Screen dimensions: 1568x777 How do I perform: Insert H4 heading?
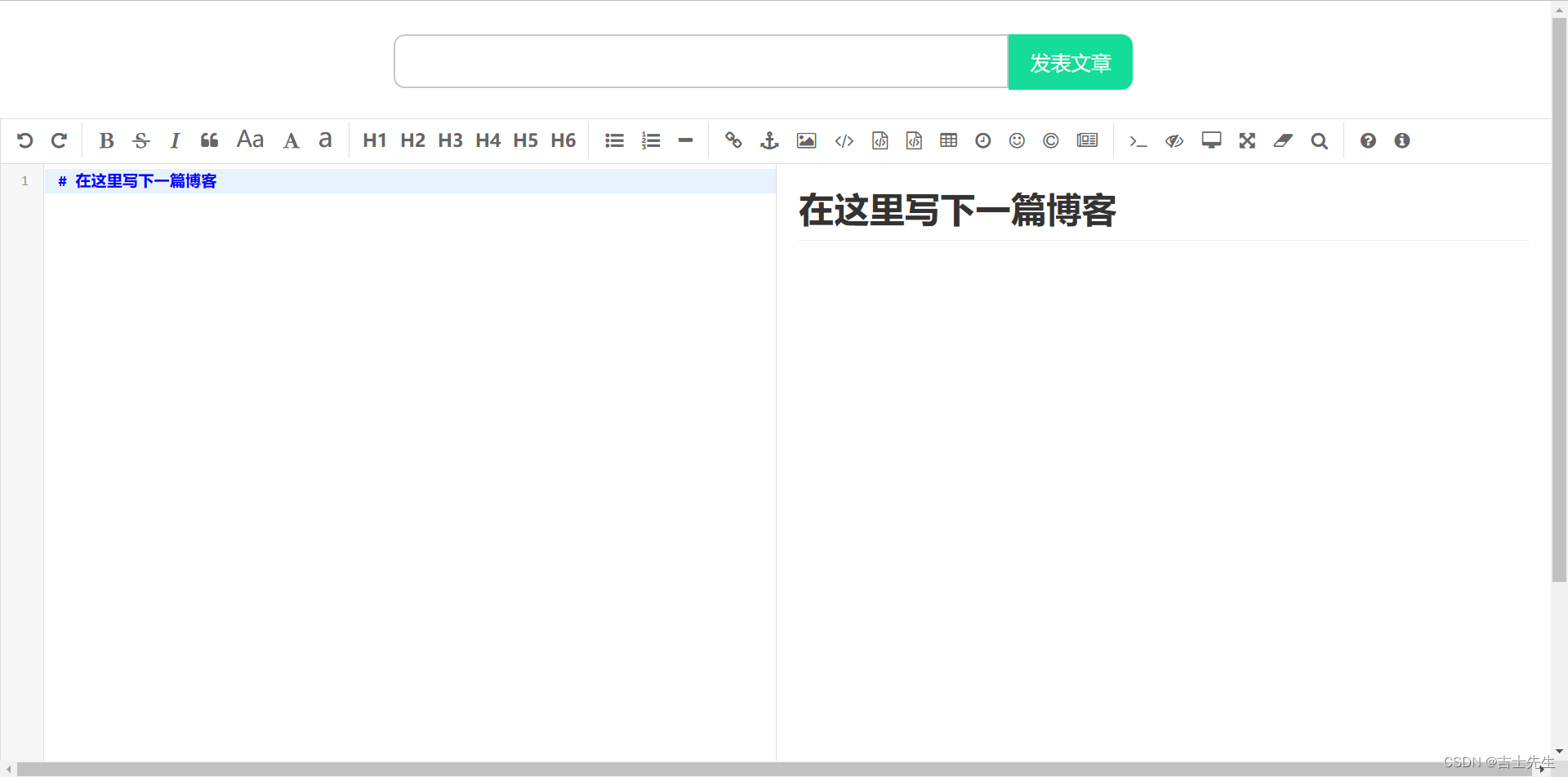click(x=488, y=140)
